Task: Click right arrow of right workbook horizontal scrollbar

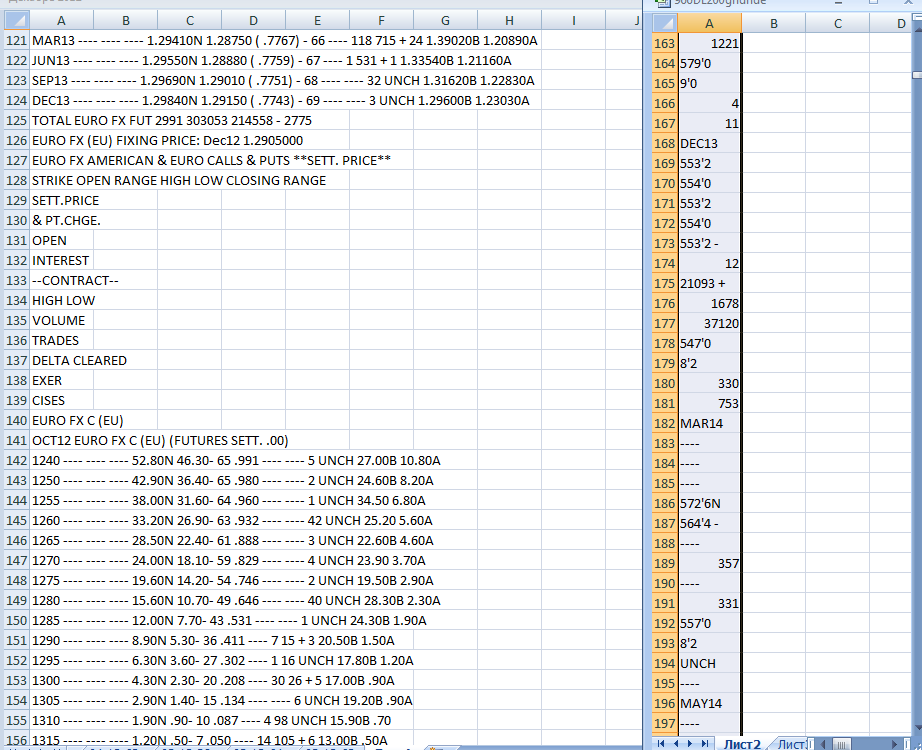Action: 894,744
